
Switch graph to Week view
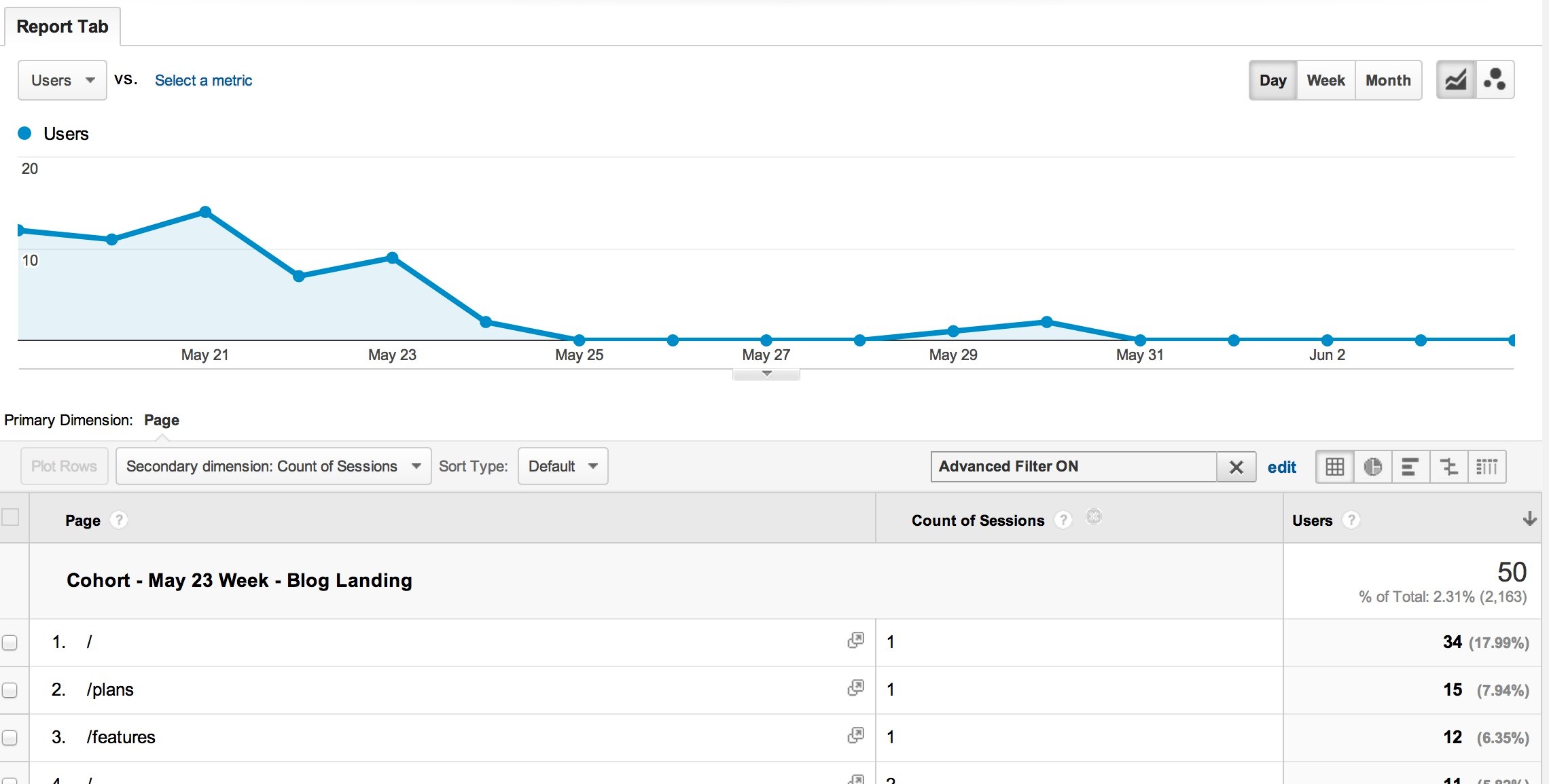coord(1325,80)
